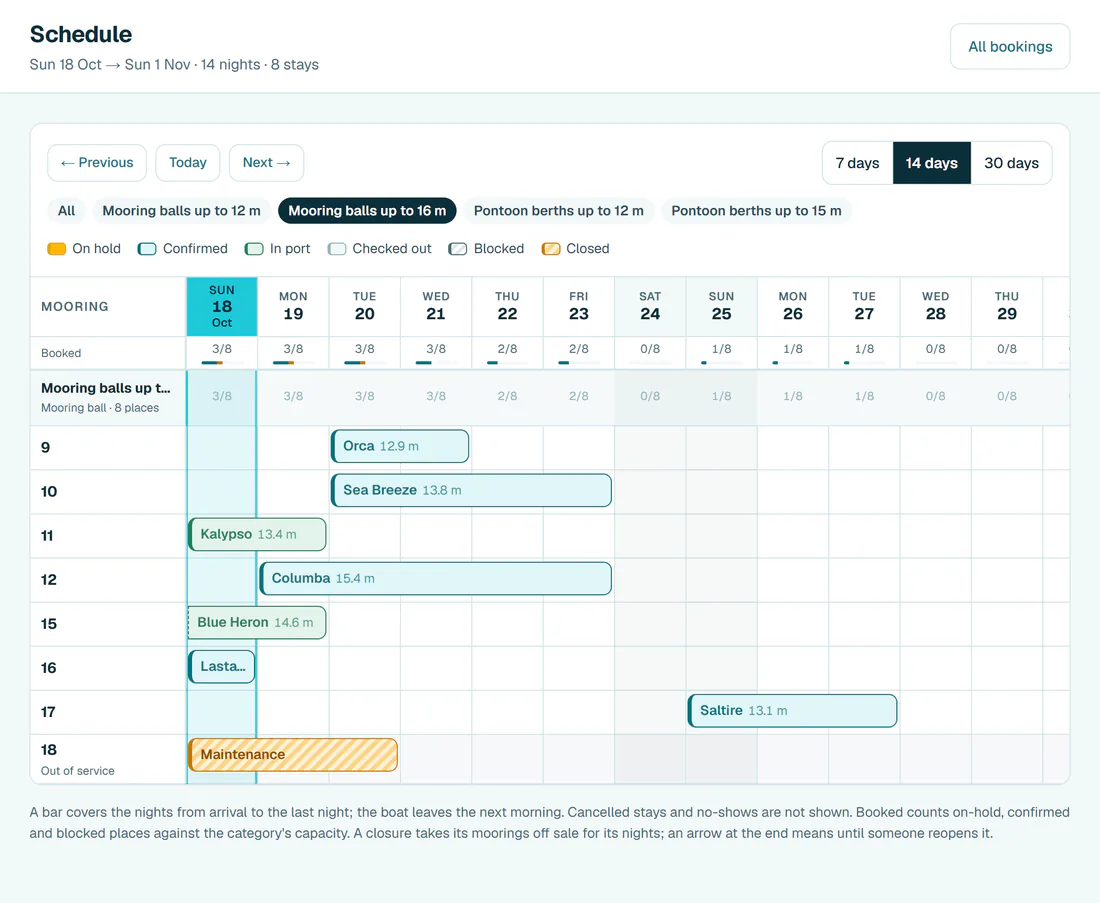Viewport: 1100px width, 903px height.
Task: Open the truncated Lasta... booking on mooring 16
Action: [x=222, y=667]
